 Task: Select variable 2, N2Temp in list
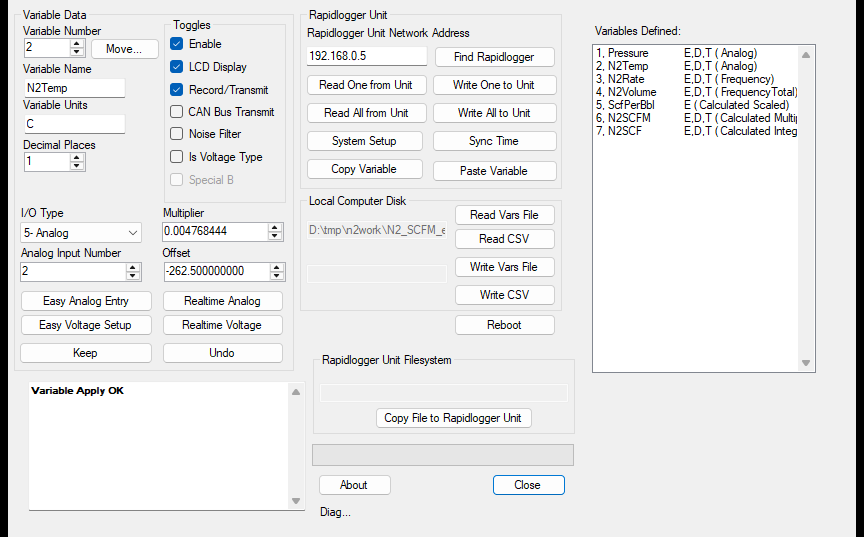(x=696, y=66)
